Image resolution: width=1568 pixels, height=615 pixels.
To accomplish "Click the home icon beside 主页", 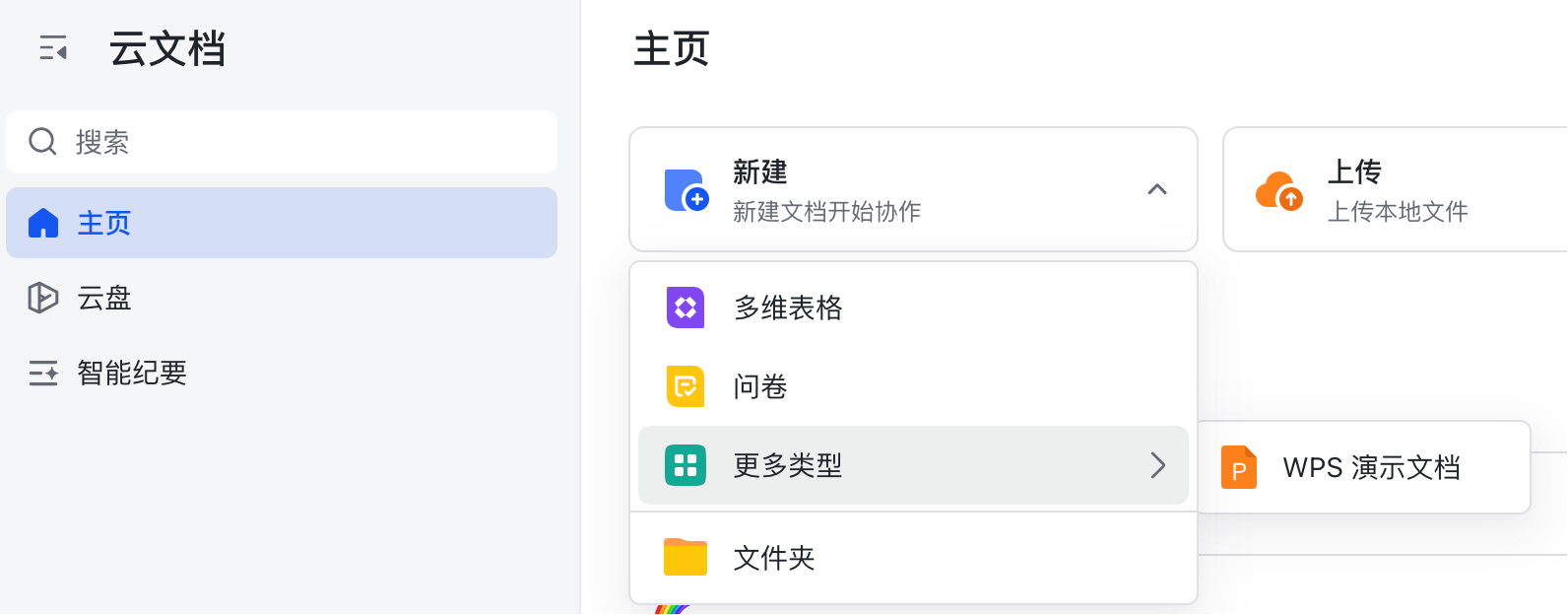I will pos(43,223).
